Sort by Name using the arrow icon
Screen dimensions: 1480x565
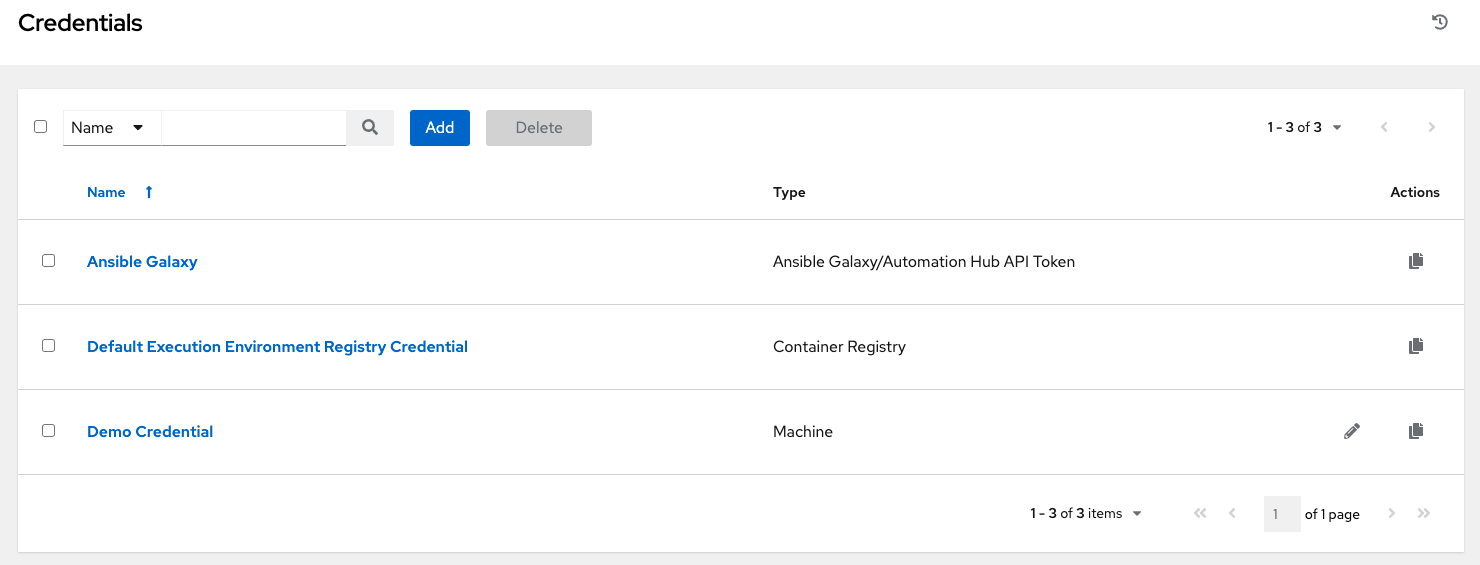click(149, 192)
